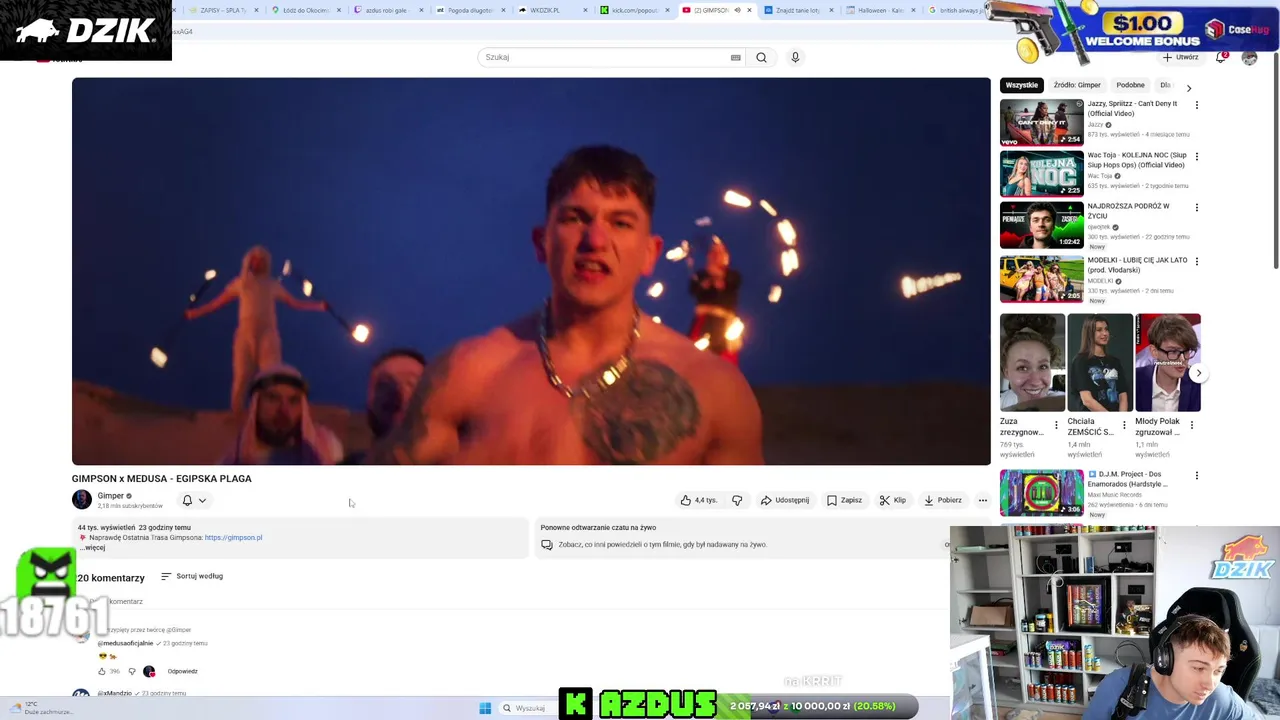Open the Zuza zrezygnow... short

coord(1032,363)
